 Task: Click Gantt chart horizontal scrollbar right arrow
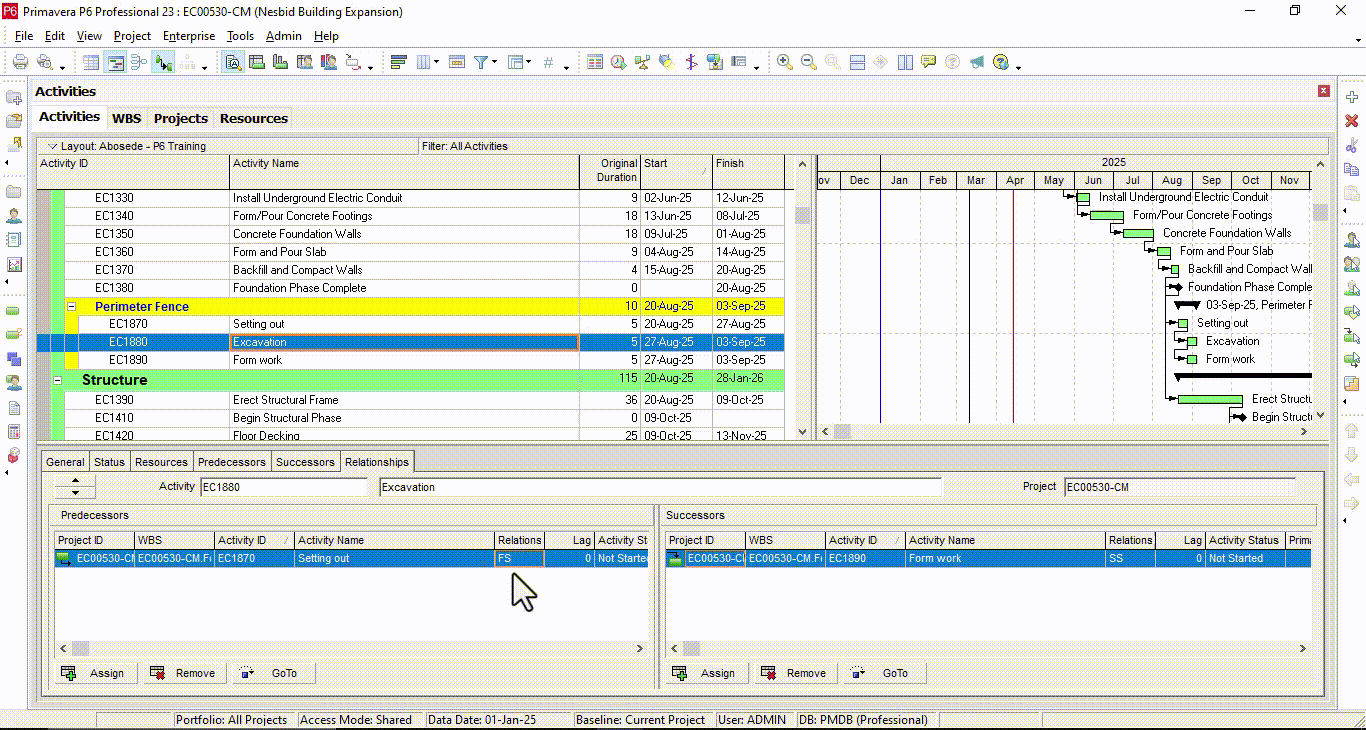[x=1306, y=432]
